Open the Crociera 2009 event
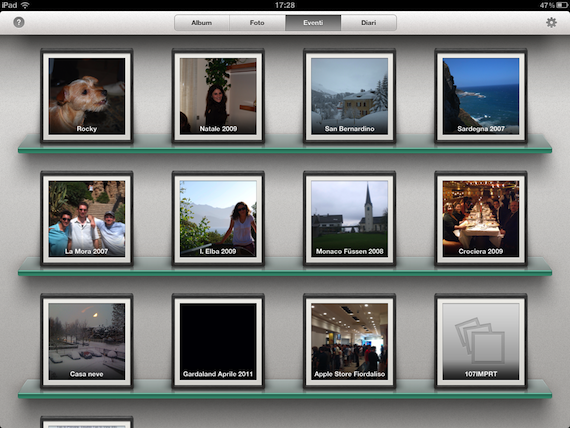Screen dimensions: 570x428 click(x=481, y=219)
